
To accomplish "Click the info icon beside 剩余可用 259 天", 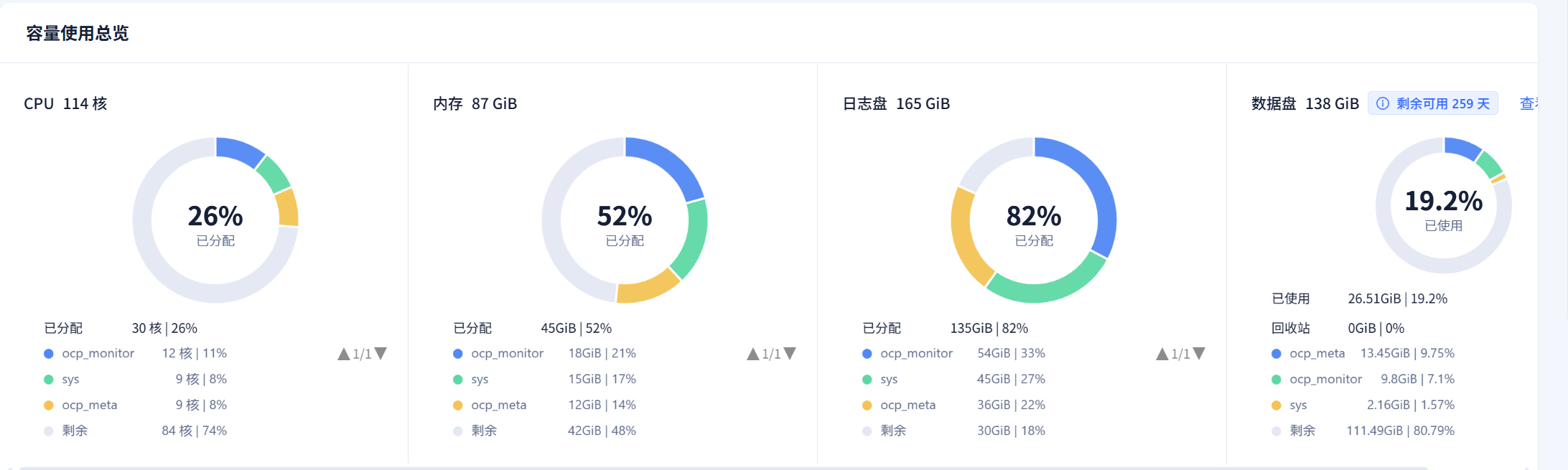I will tap(1382, 103).
